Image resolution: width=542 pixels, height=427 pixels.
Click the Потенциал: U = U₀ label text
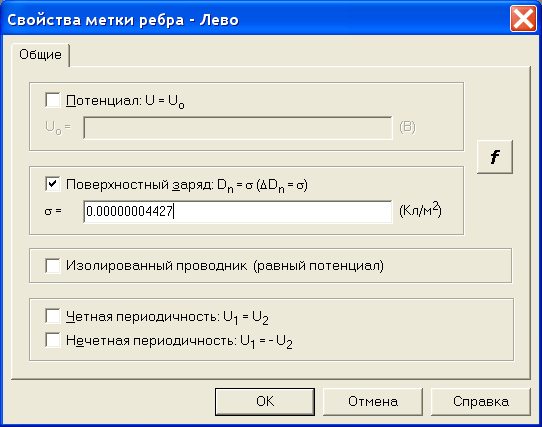(125, 101)
